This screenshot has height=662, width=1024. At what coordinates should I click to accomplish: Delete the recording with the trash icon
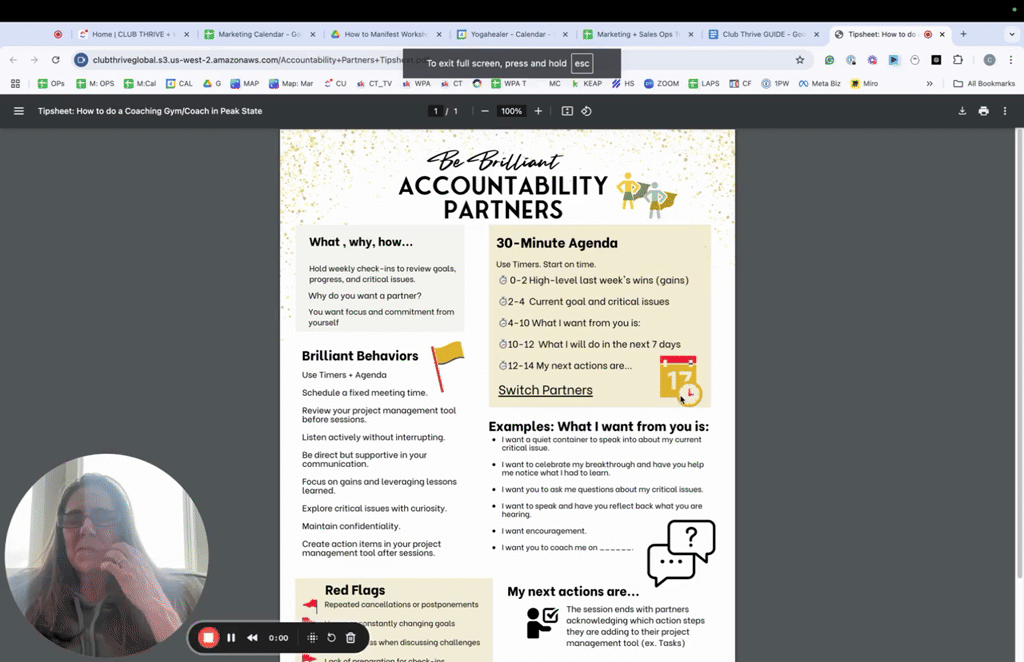pyautogui.click(x=350, y=637)
